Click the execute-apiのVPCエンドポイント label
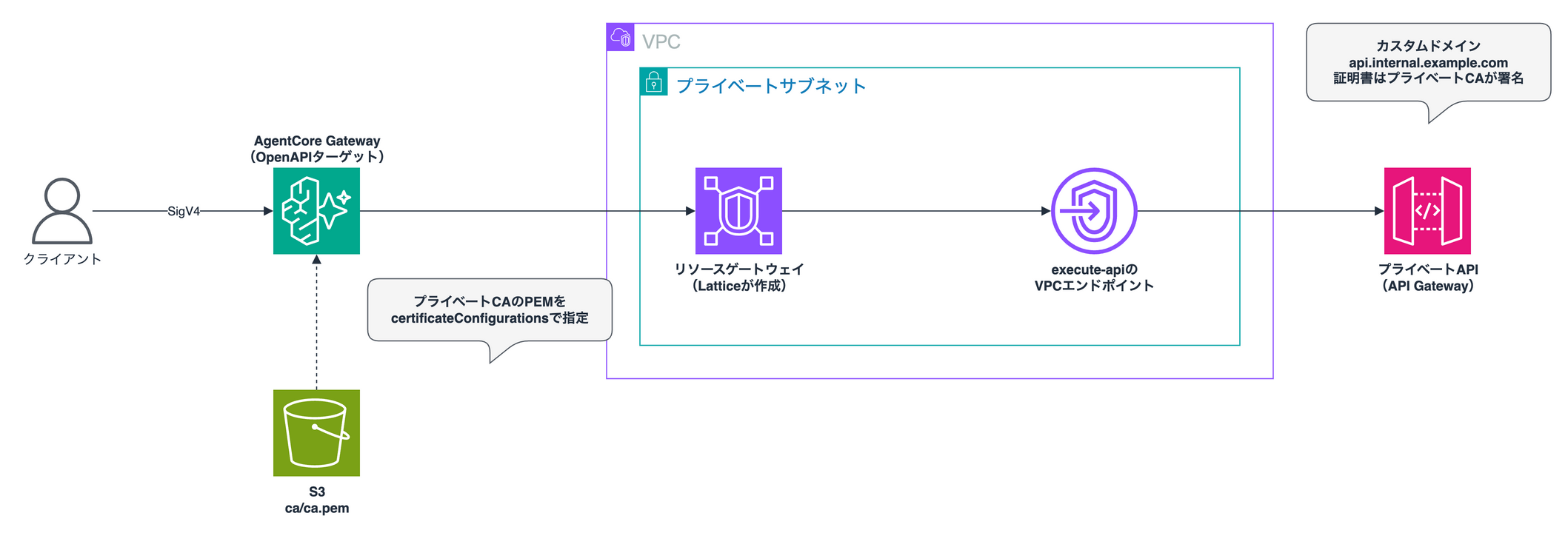1568x533 pixels. (x=1094, y=278)
